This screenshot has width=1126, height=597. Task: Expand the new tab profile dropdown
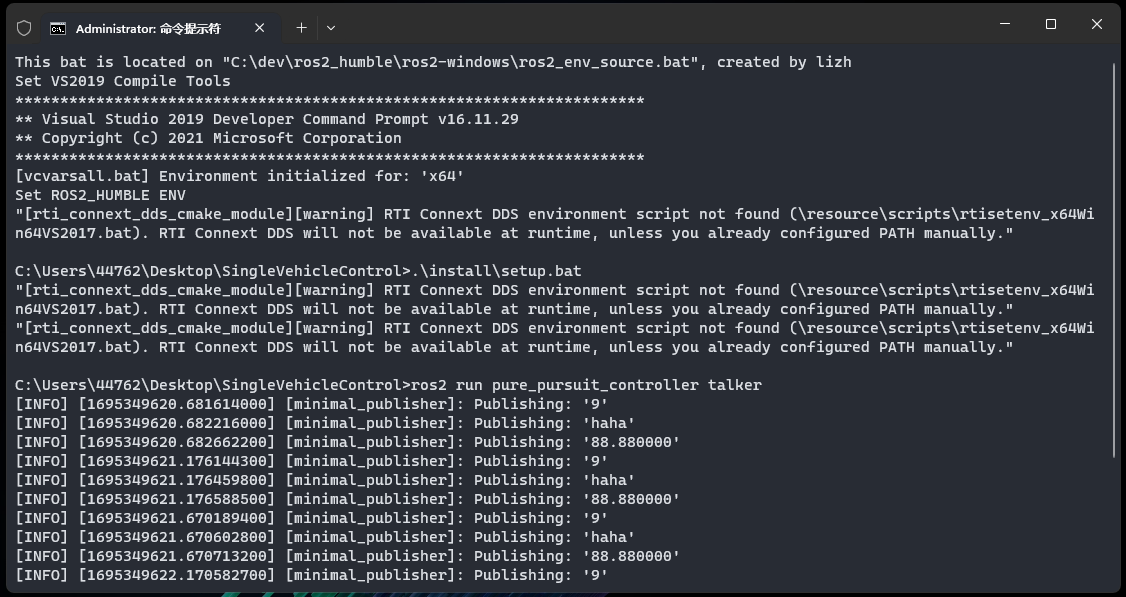(x=331, y=28)
